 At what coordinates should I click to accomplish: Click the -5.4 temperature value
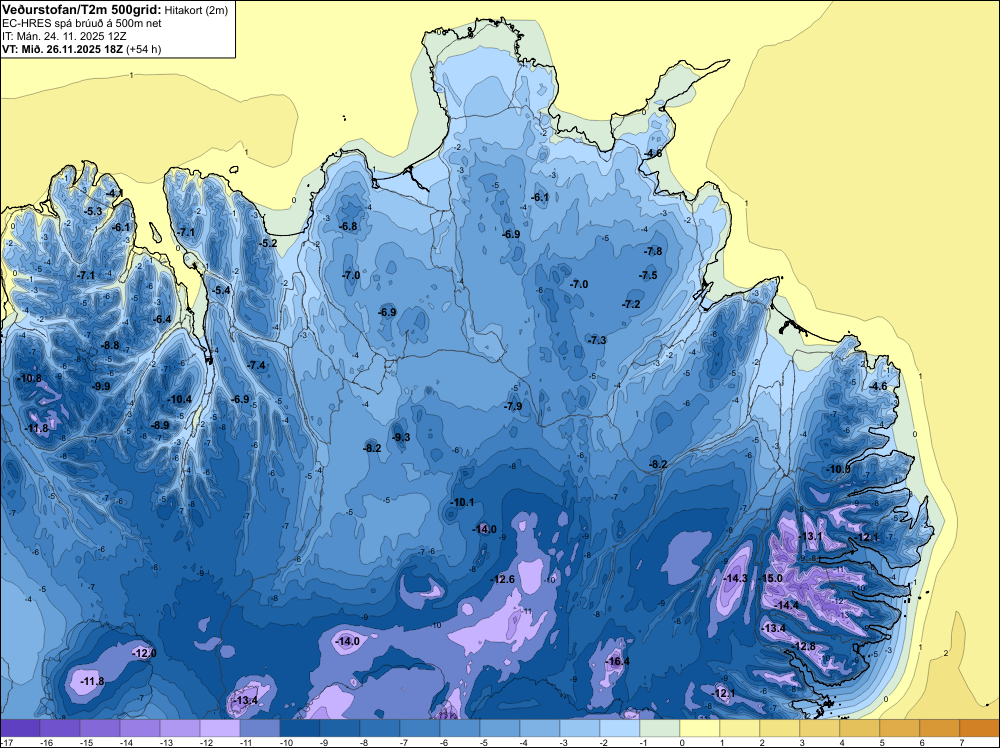[x=221, y=291]
